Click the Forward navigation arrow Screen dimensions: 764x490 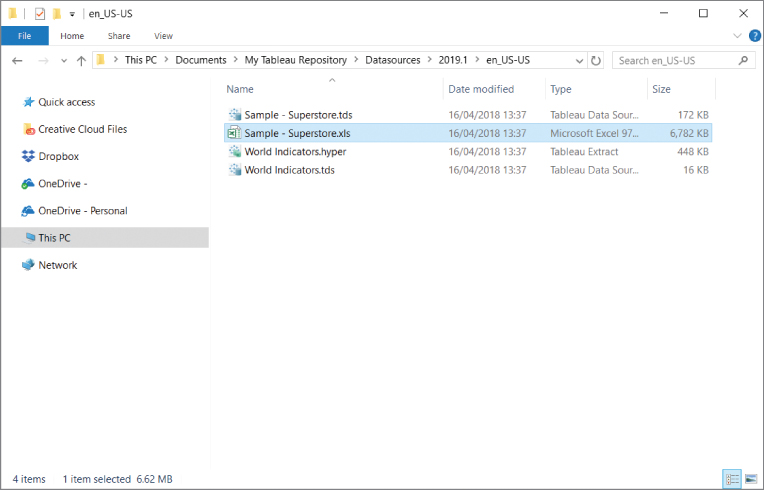coord(43,60)
